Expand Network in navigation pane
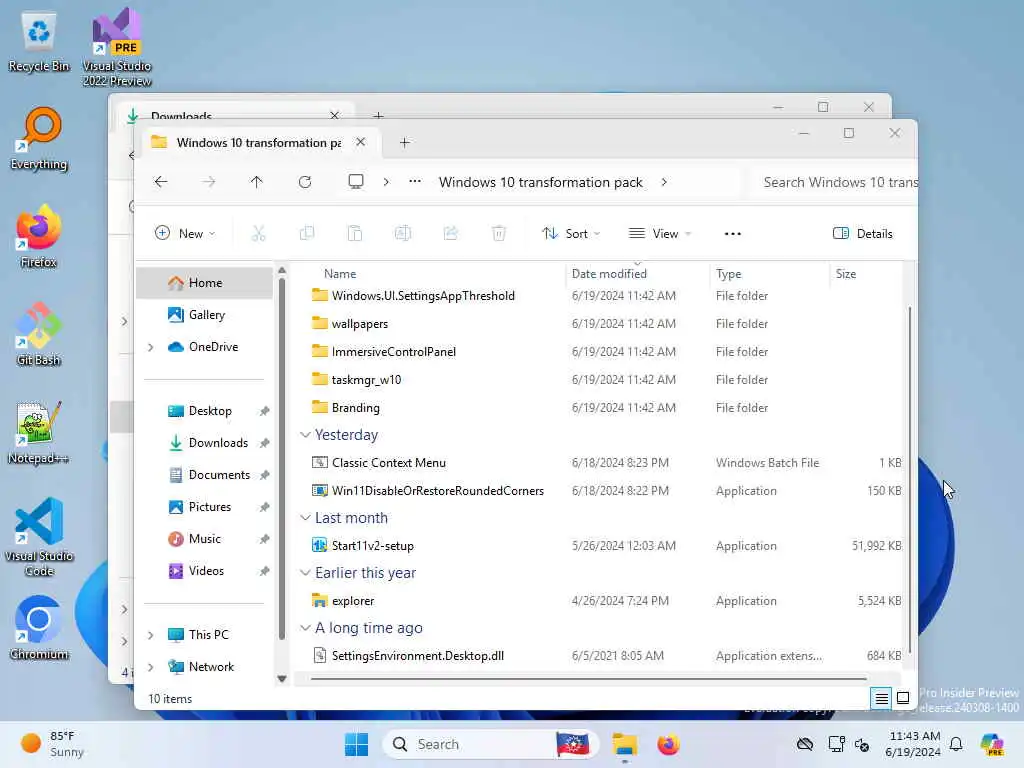 click(151, 667)
